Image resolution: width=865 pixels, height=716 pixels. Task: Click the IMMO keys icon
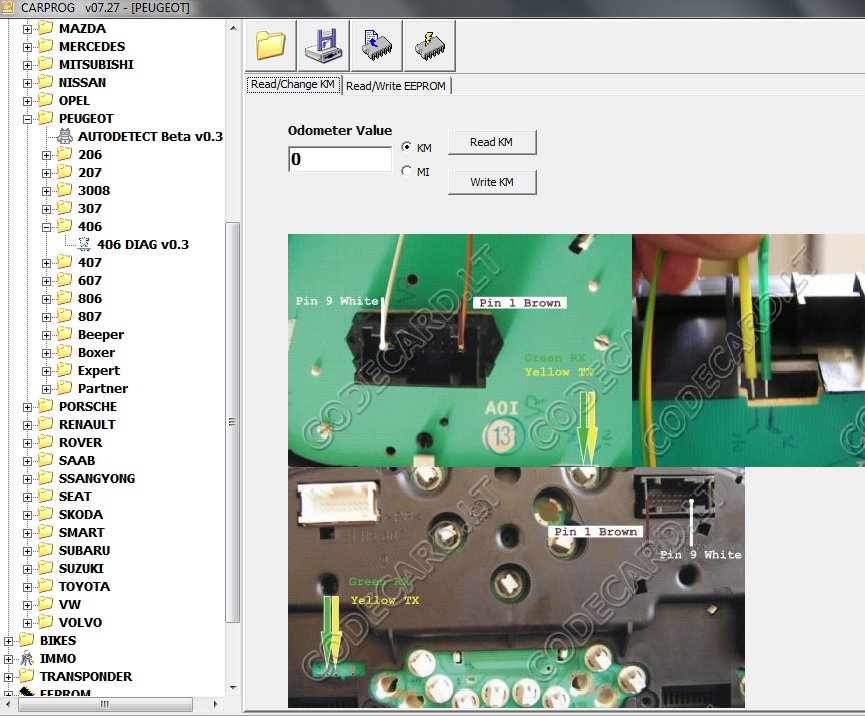tap(27, 659)
